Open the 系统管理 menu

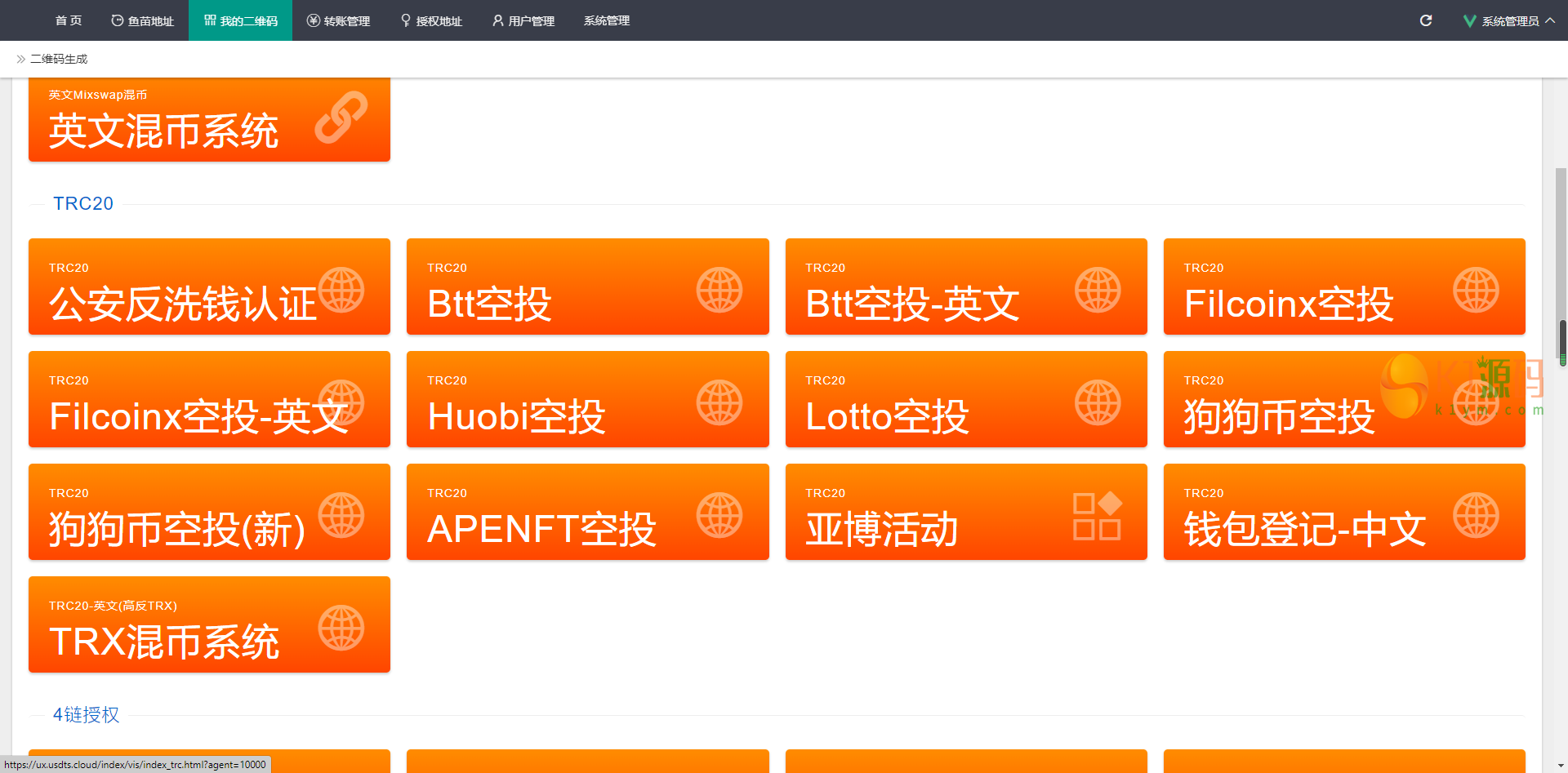coord(607,20)
